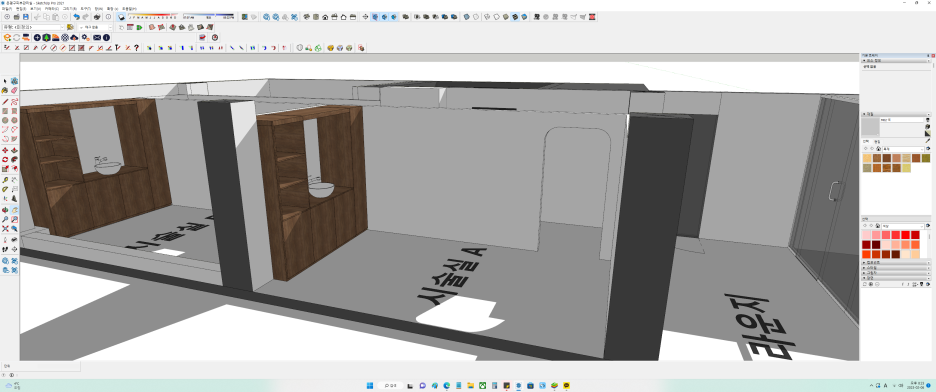
Task: Open details menu next to 목재 dropdown
Action: point(928,149)
